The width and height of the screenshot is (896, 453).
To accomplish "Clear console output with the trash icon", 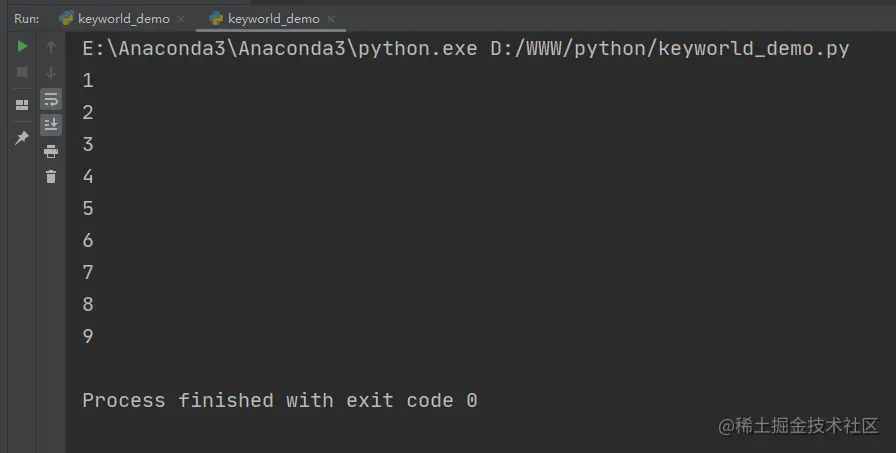I will pyautogui.click(x=51, y=177).
